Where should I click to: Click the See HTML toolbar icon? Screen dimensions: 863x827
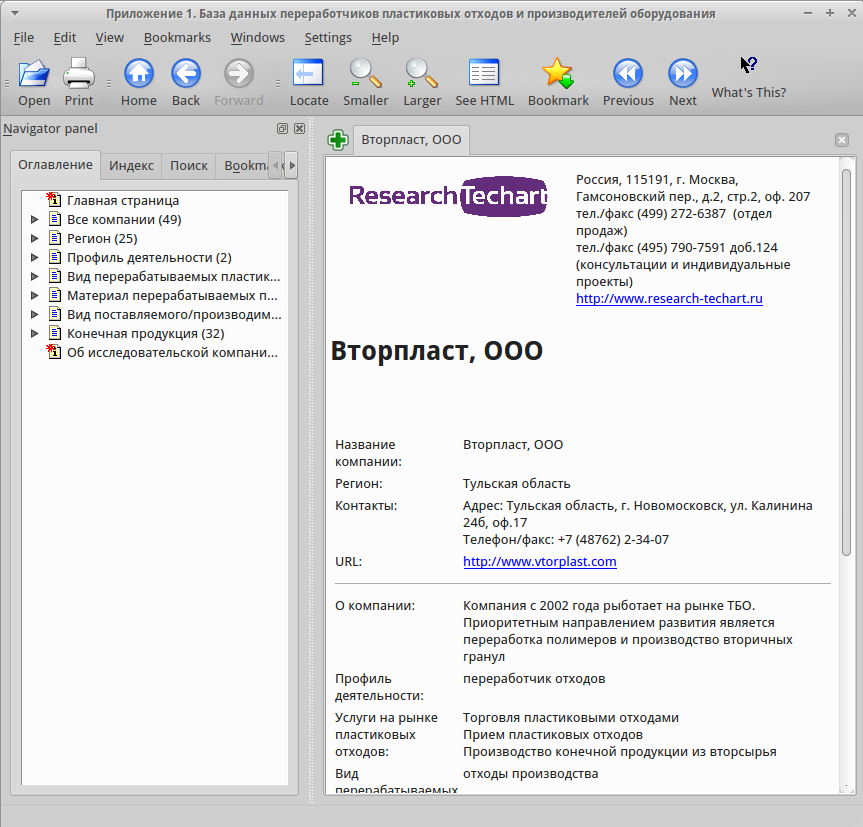tap(484, 74)
